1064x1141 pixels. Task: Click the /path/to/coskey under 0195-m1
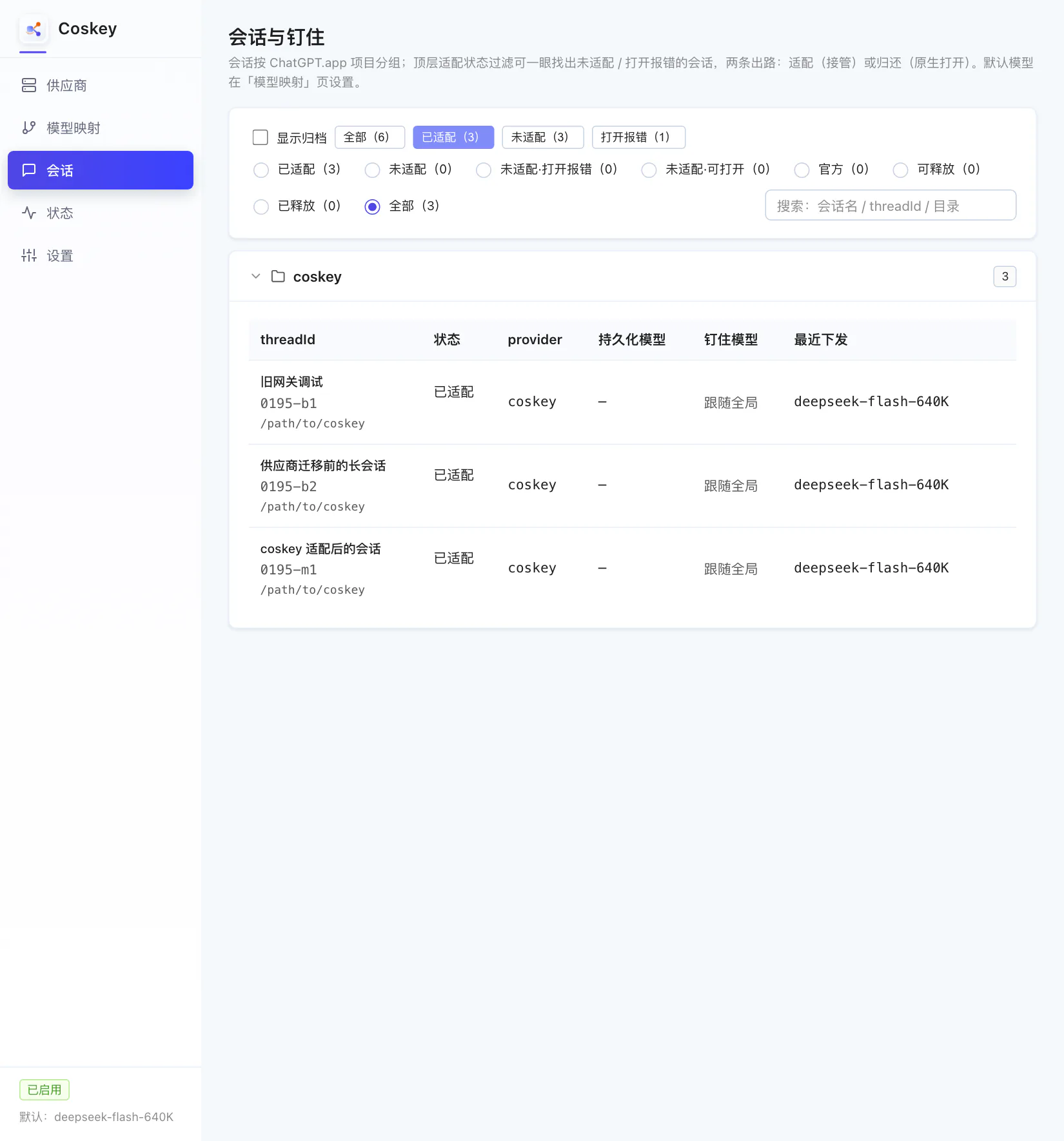[313, 590]
